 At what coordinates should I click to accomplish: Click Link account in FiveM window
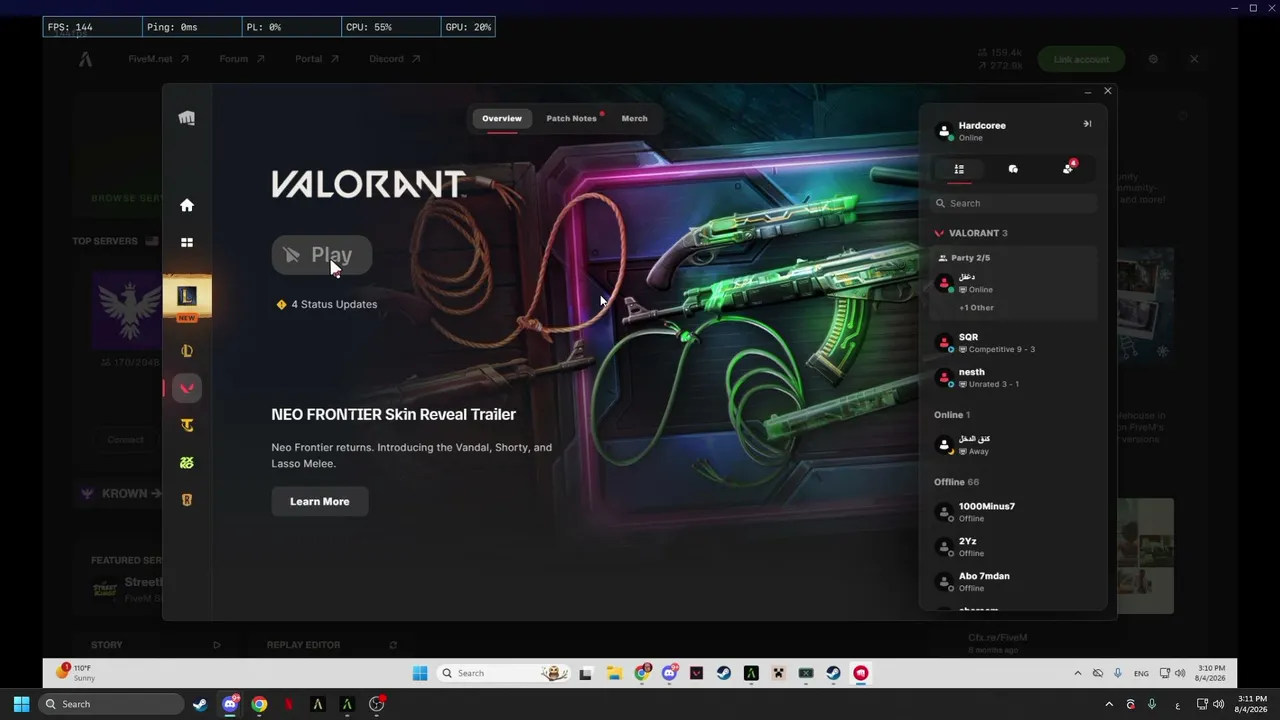coord(1081,59)
